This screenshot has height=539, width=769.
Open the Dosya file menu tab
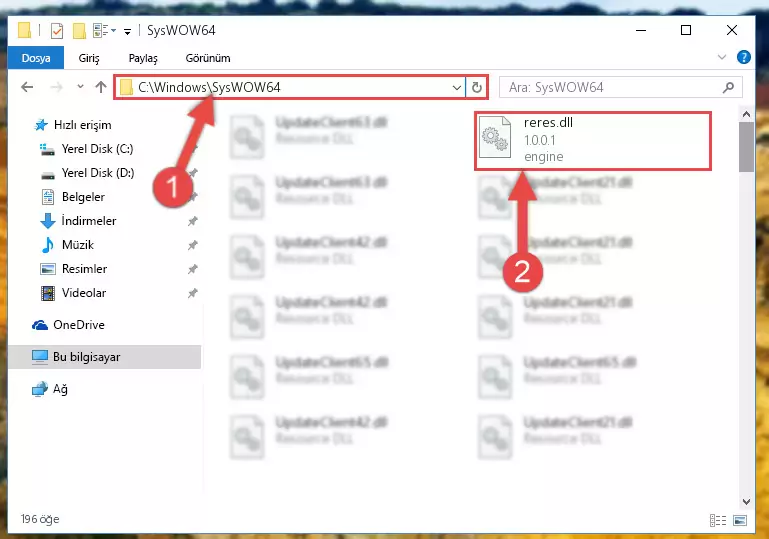tap(36, 58)
